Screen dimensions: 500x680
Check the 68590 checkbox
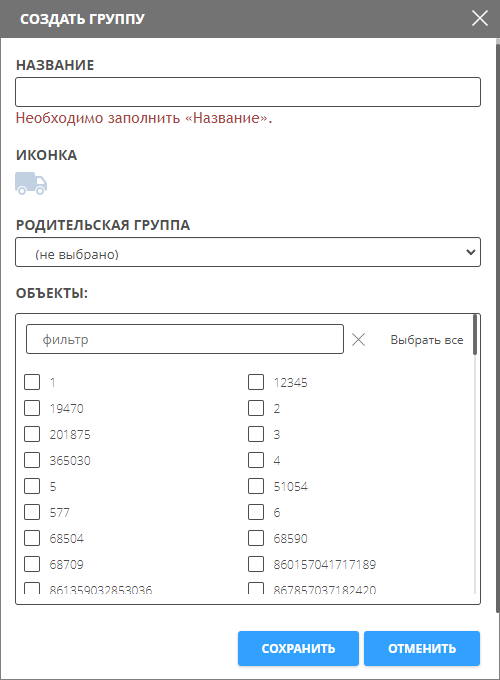256,538
